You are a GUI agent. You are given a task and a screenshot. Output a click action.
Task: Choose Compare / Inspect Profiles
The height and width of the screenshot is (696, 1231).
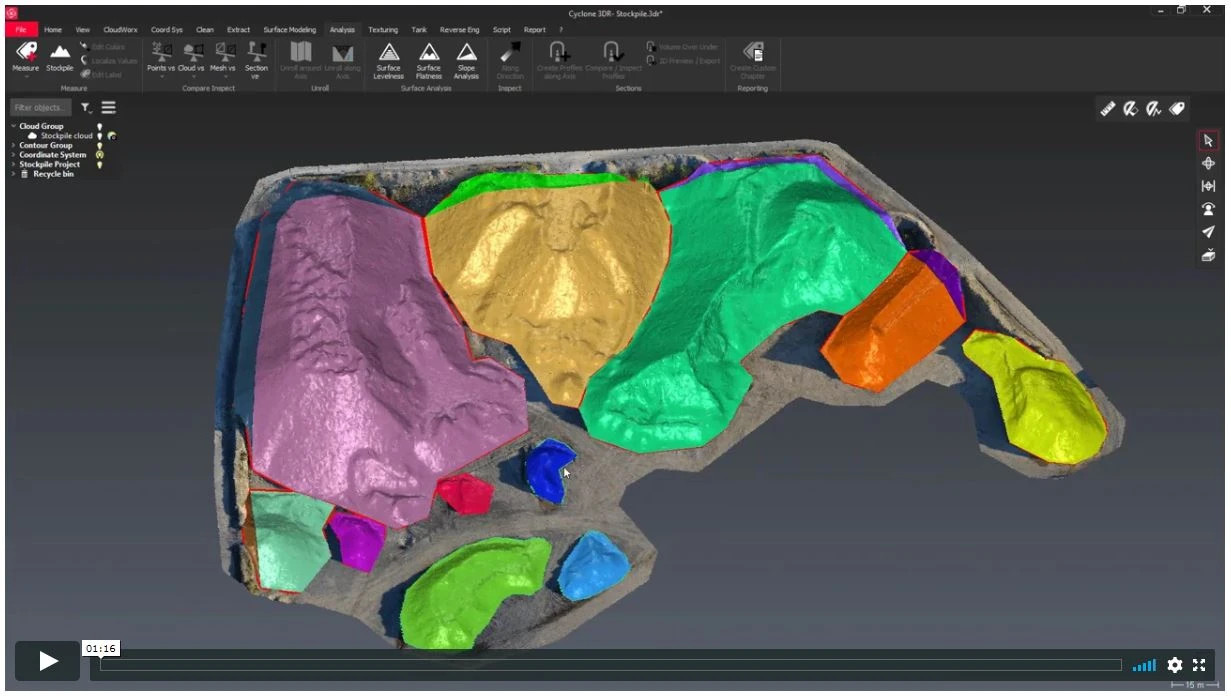coord(612,60)
